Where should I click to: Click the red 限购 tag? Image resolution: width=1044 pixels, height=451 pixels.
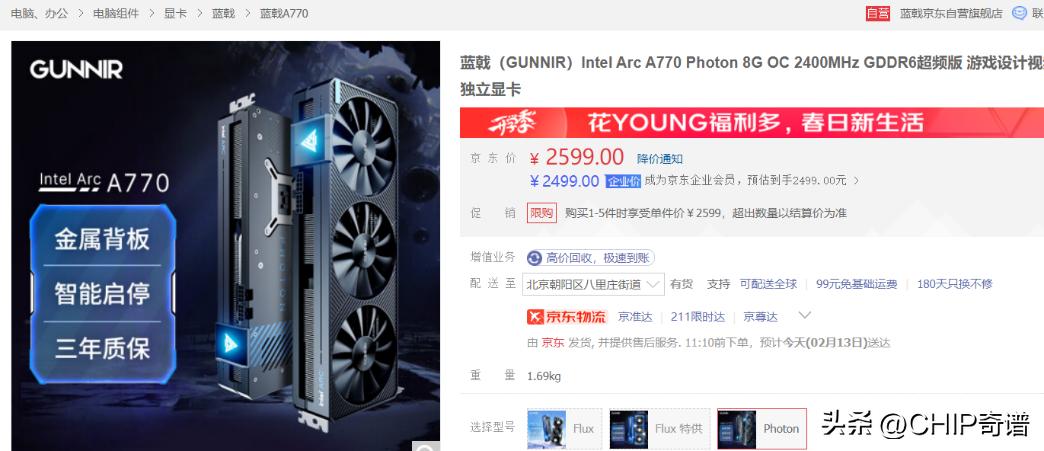point(541,213)
